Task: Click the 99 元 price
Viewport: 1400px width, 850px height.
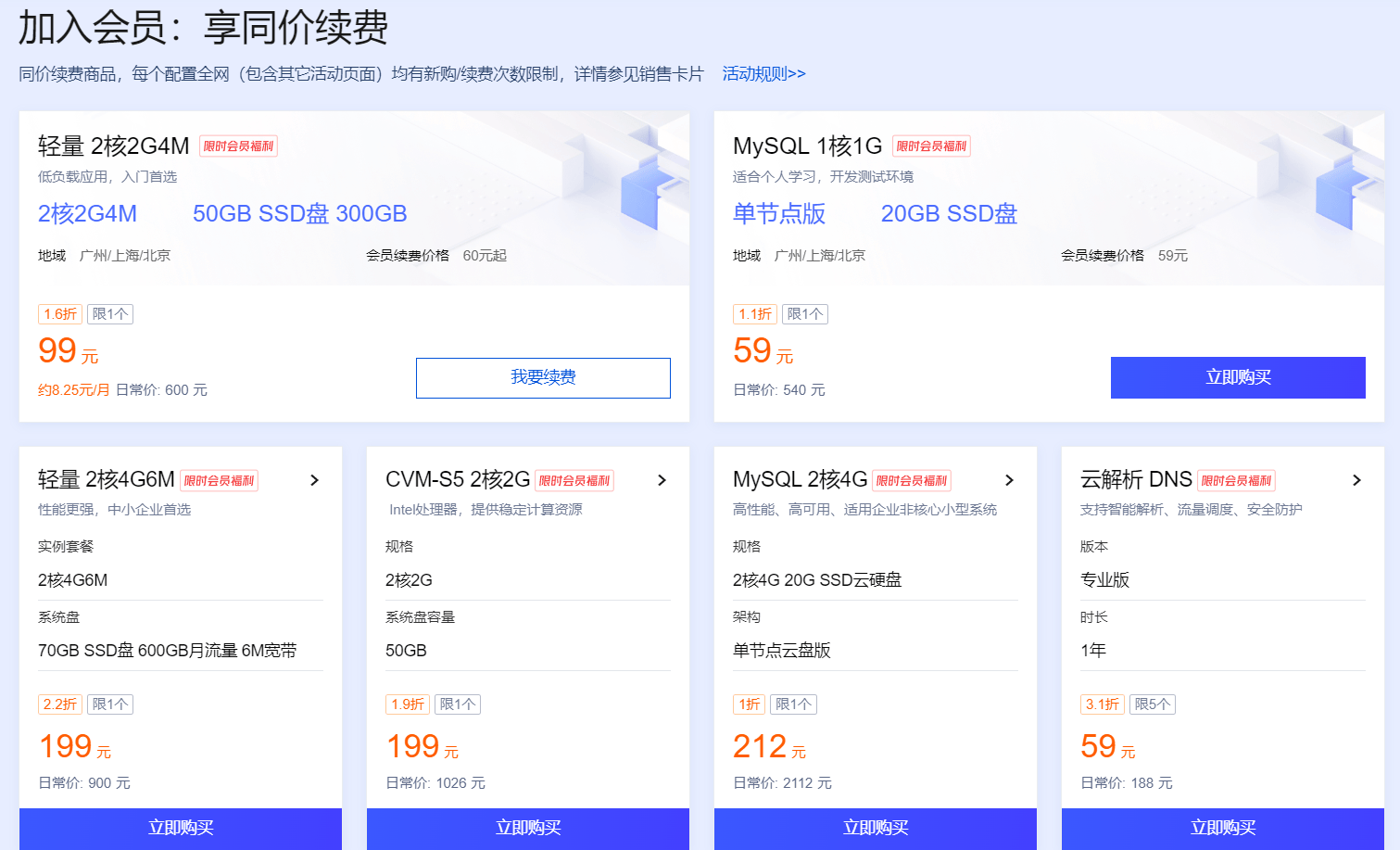Action: (68, 351)
